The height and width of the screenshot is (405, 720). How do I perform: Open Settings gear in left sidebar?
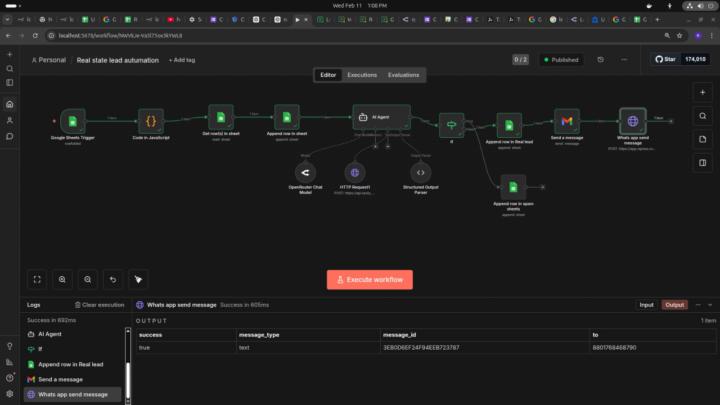pos(10,394)
